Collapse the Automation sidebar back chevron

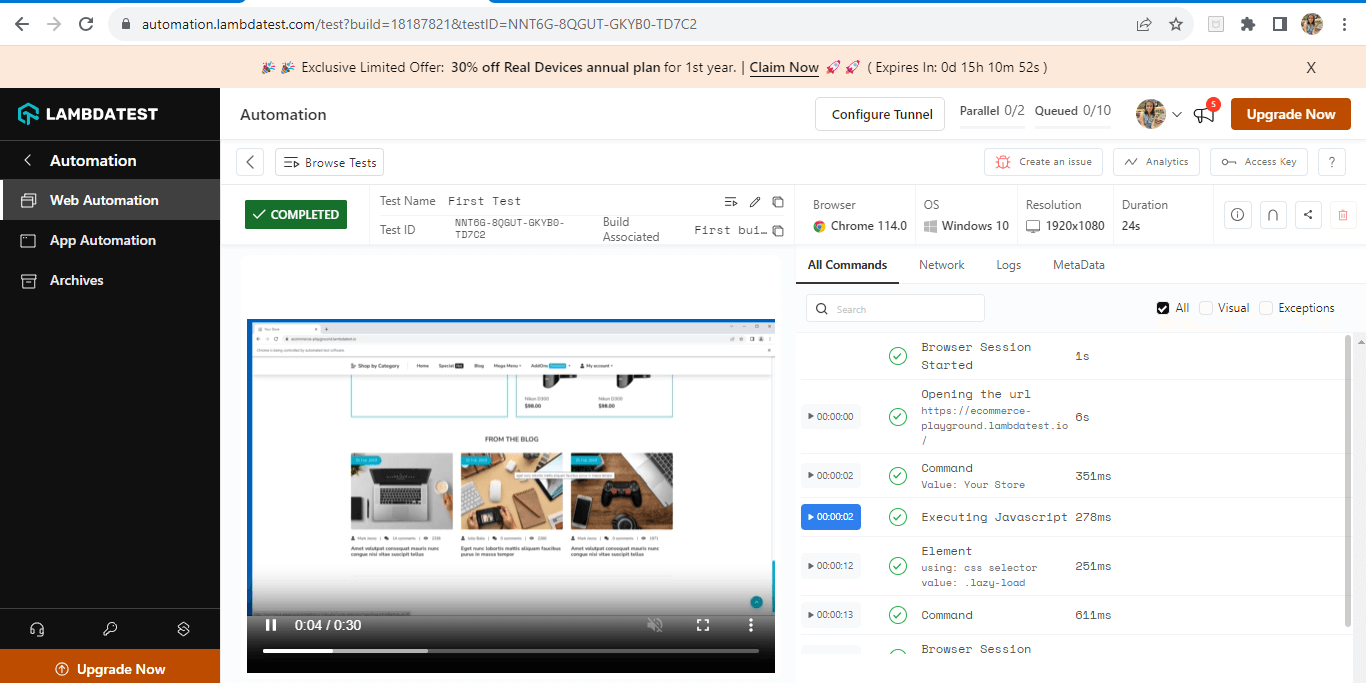click(28, 161)
